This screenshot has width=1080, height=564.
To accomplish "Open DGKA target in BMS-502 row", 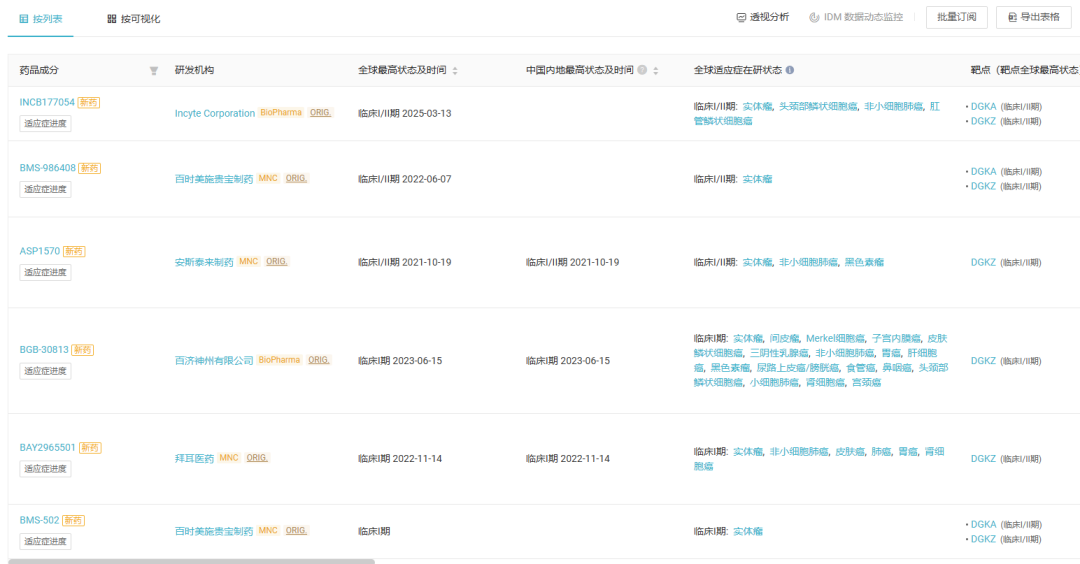I will (x=983, y=524).
